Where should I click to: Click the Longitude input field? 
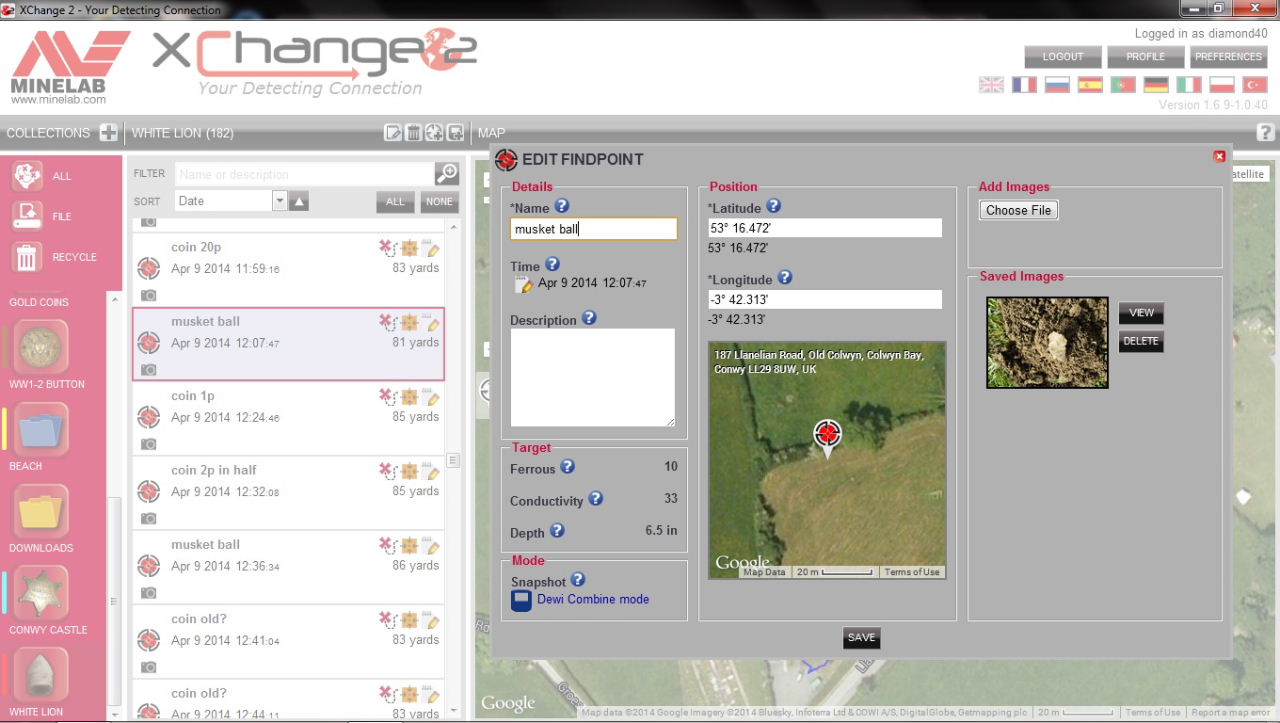pos(825,299)
